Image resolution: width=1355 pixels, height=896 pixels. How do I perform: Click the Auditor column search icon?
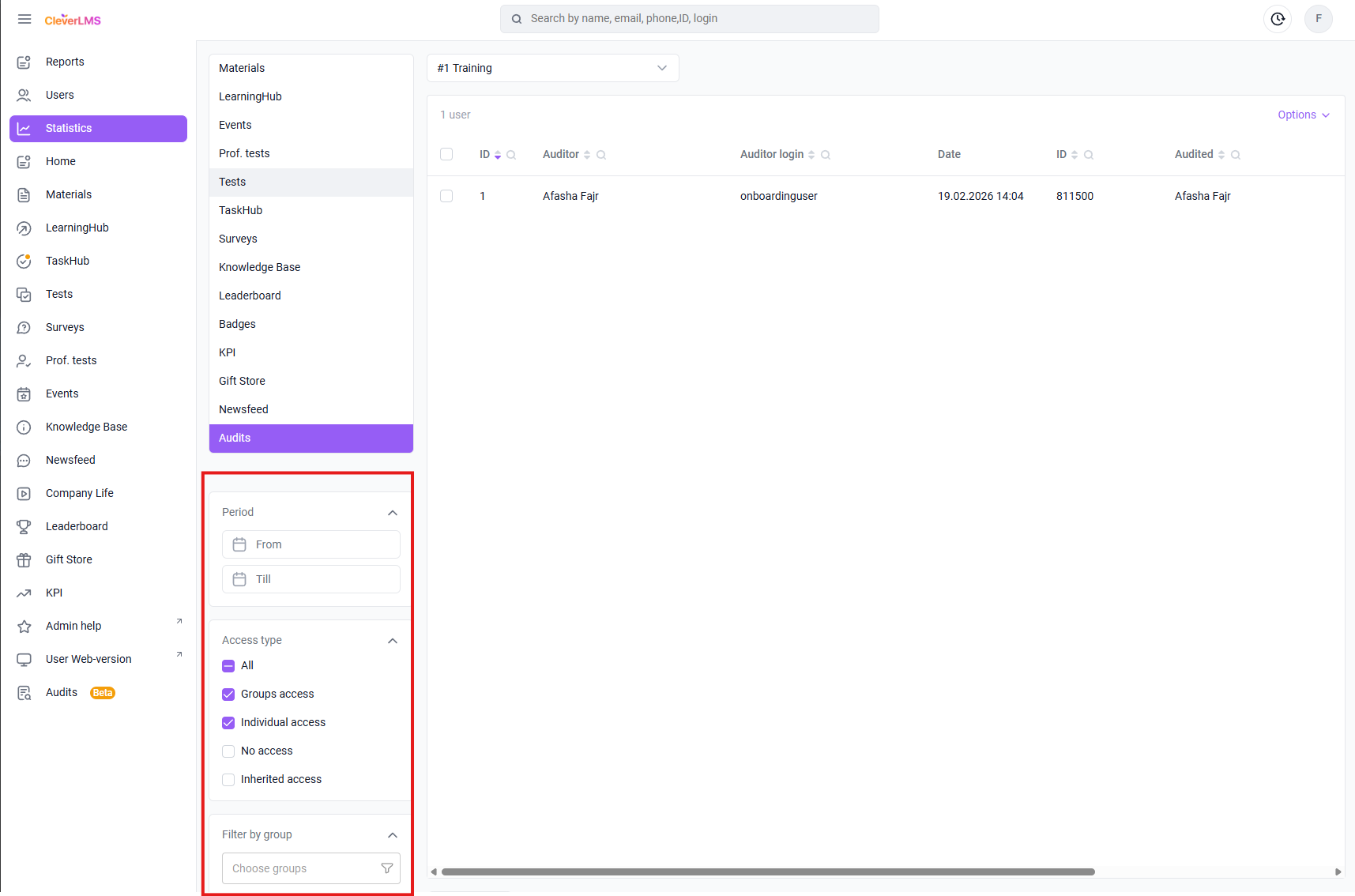click(601, 155)
